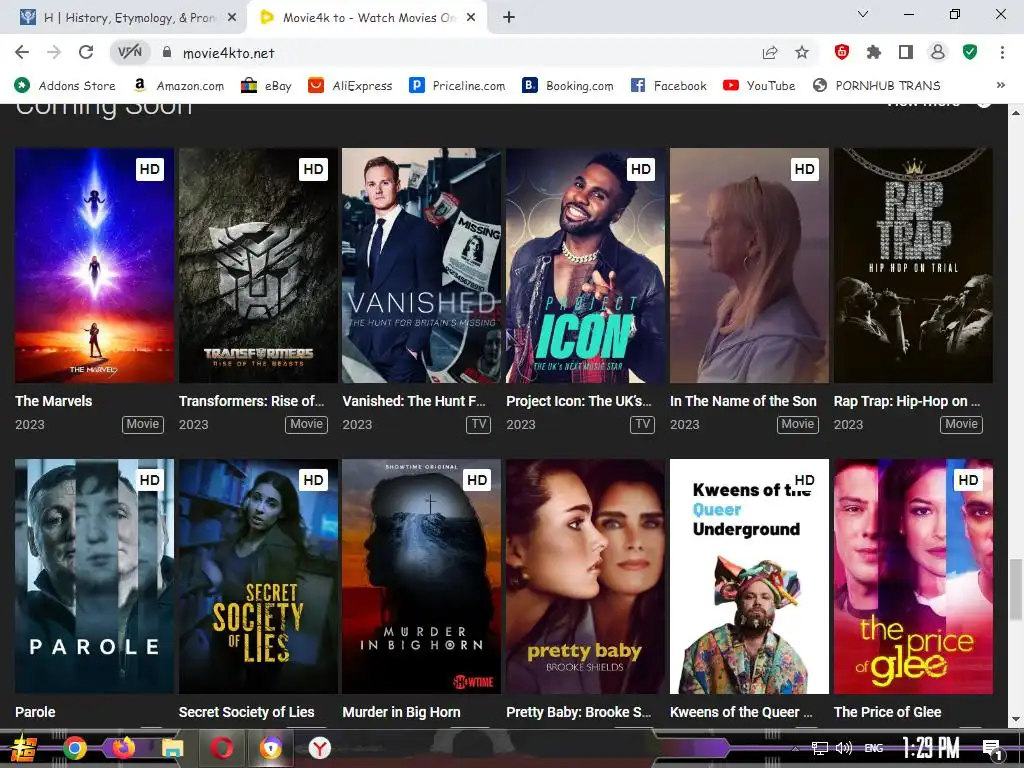Click the movie4kto.net address field

tap(228, 53)
